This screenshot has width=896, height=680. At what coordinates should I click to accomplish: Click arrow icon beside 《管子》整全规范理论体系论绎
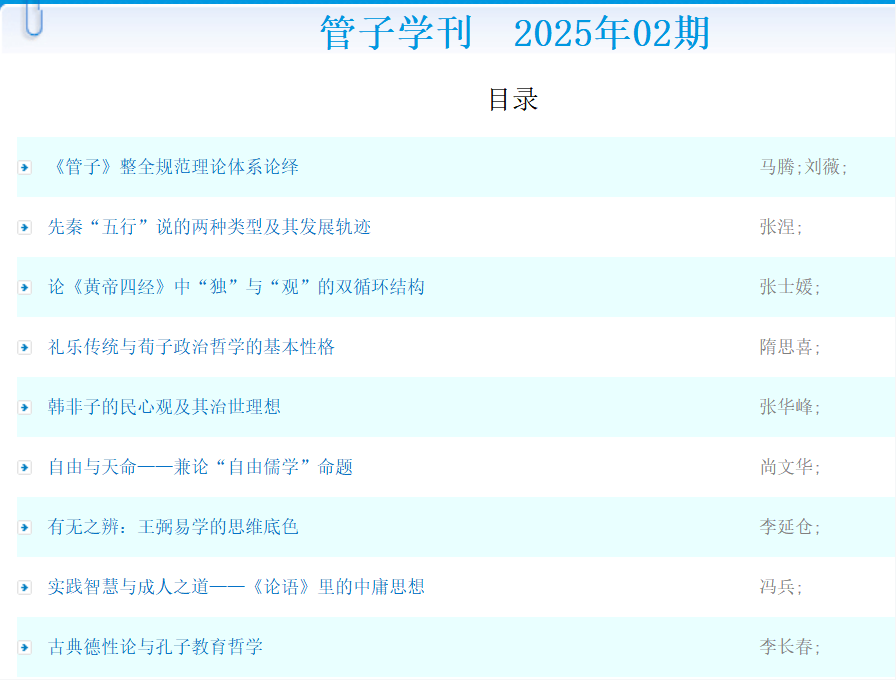point(25,167)
